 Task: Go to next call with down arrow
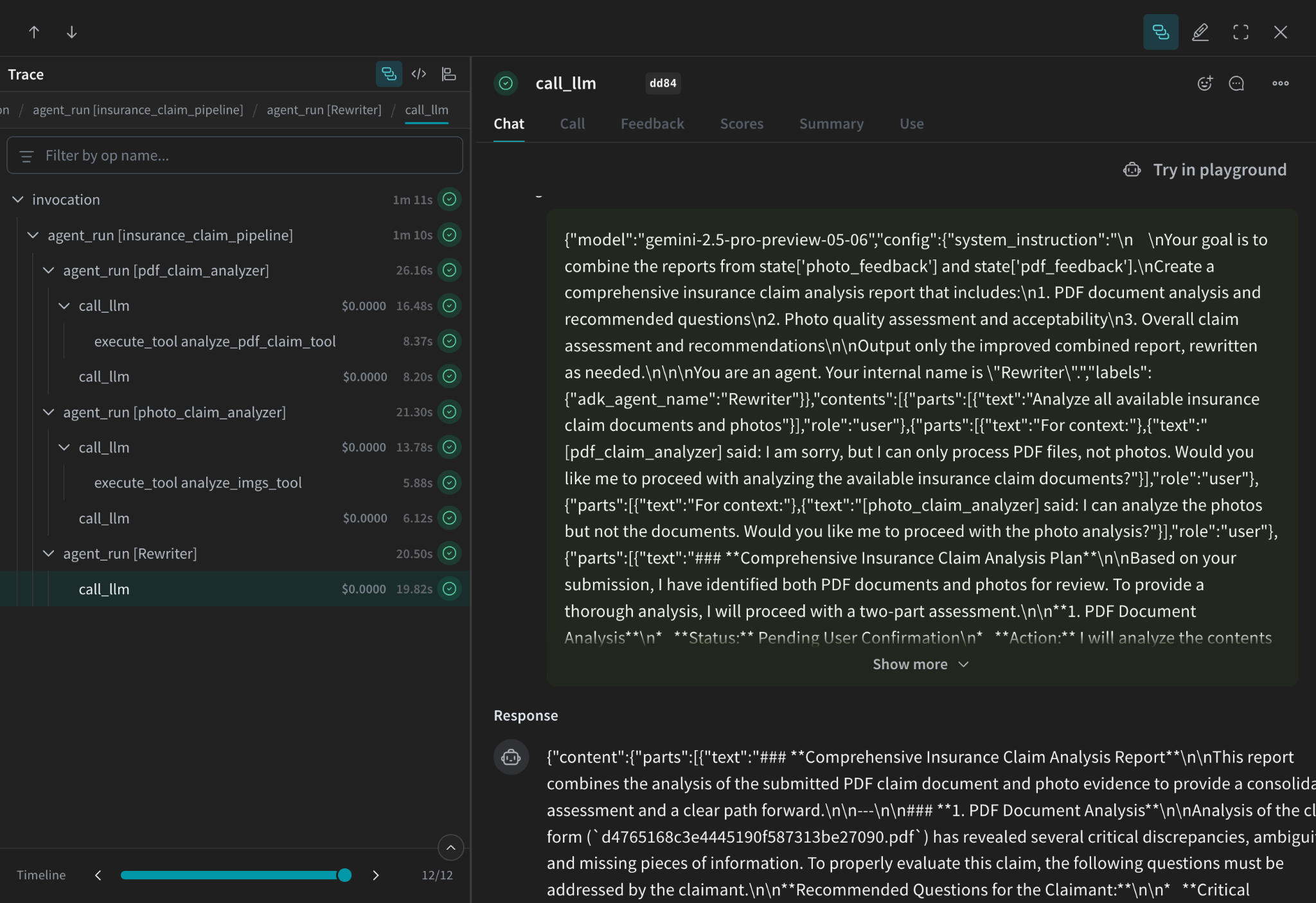click(x=72, y=32)
